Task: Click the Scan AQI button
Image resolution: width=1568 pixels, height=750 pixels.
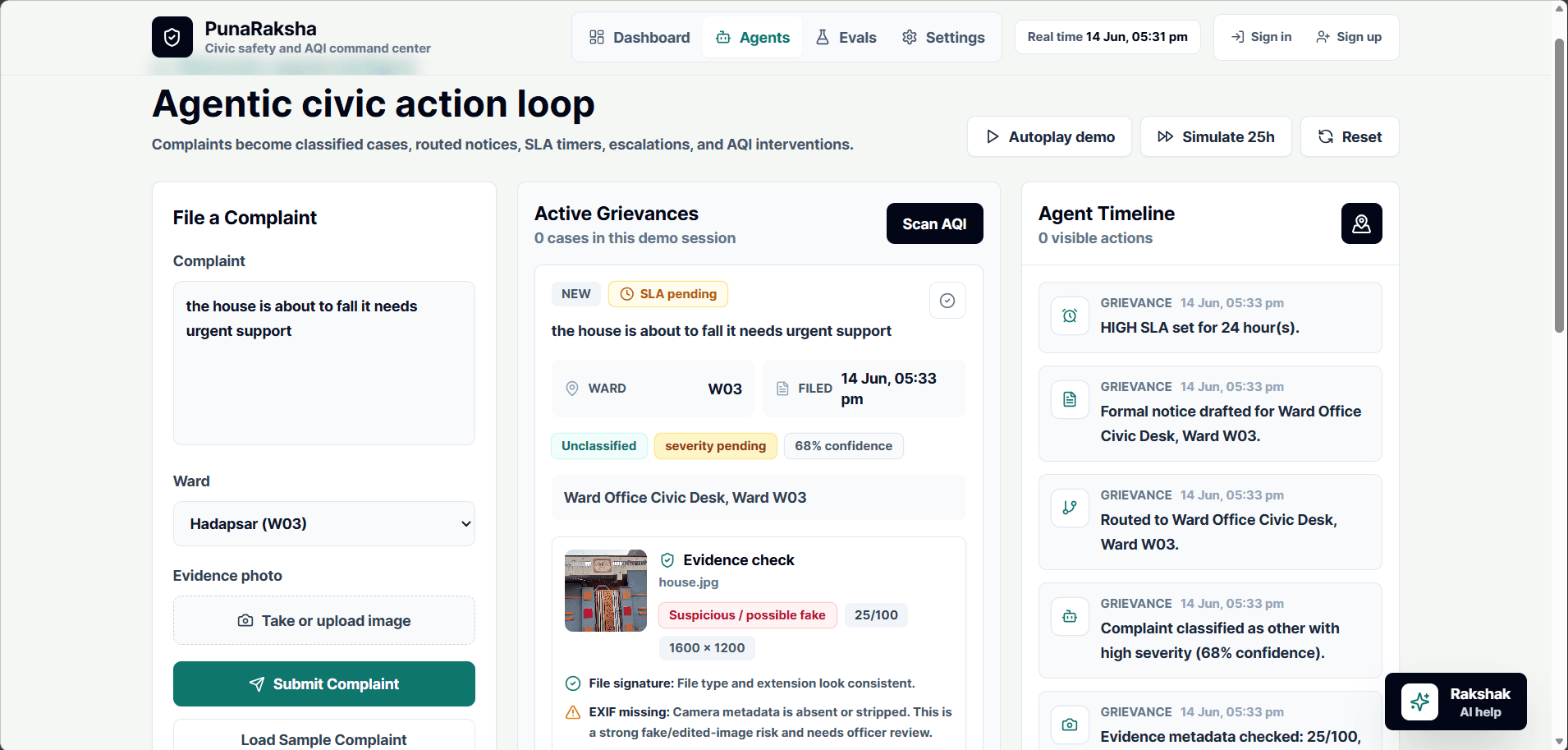Action: 934,223
